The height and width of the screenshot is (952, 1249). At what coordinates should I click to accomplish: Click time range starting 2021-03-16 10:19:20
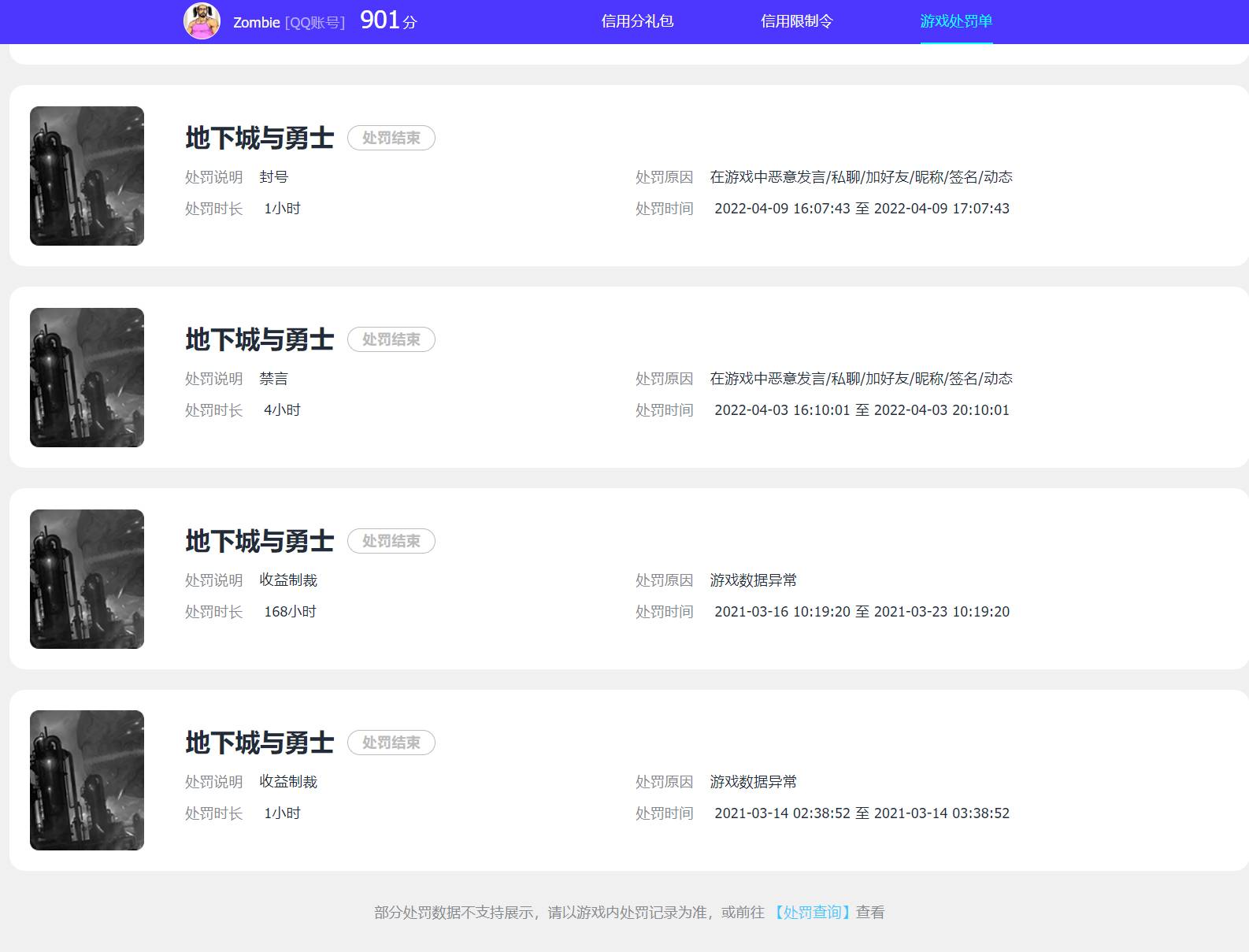click(862, 612)
